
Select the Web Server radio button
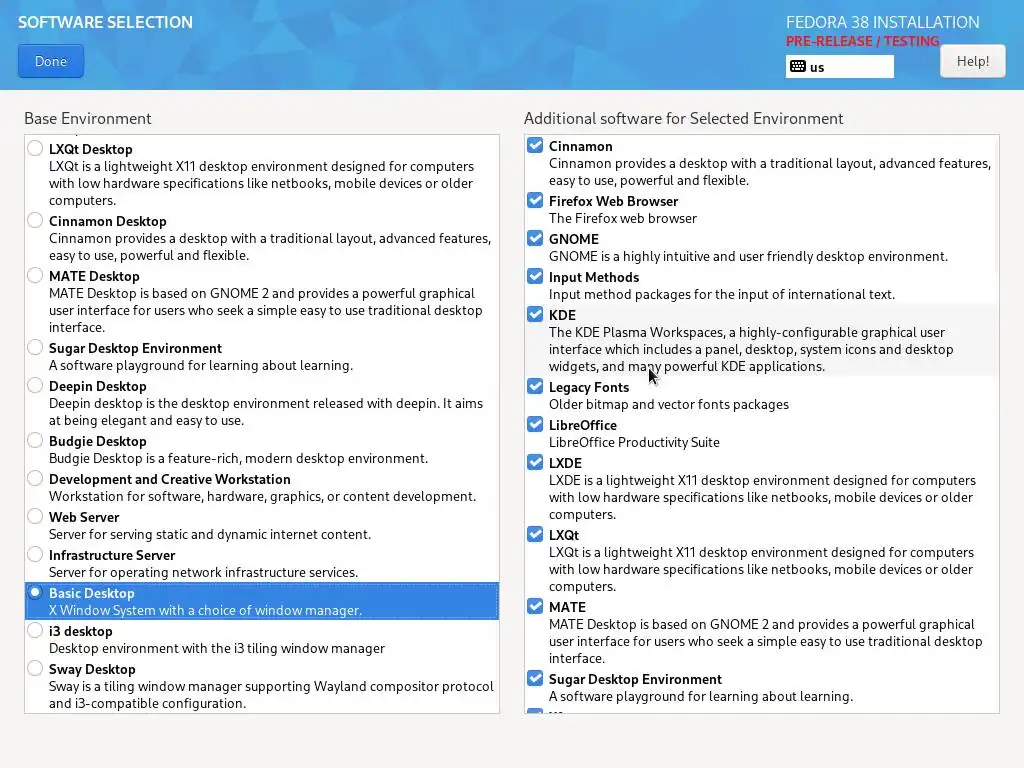[35, 516]
